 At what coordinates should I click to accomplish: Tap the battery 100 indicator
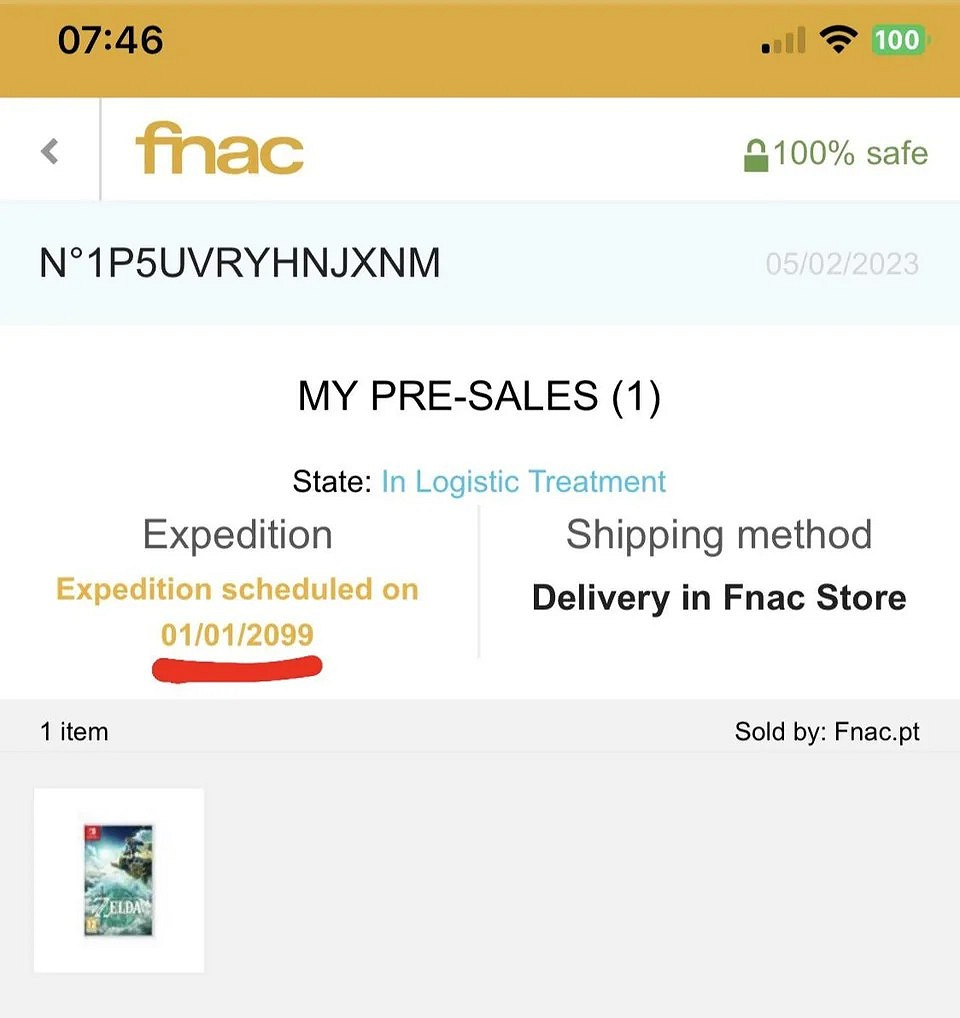(900, 40)
